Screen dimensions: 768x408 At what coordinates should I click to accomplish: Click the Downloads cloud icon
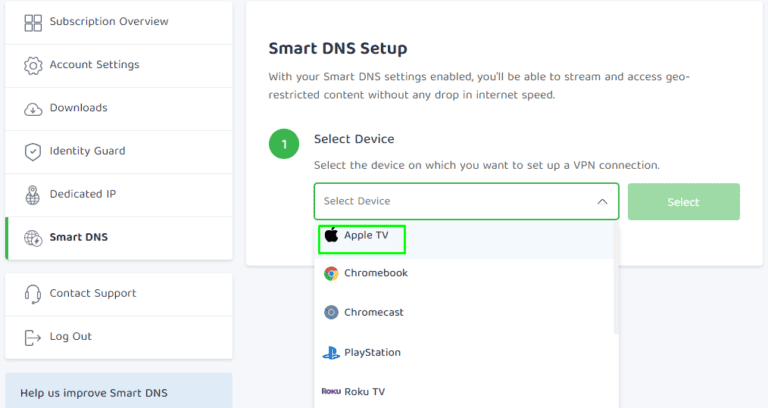[33, 108]
